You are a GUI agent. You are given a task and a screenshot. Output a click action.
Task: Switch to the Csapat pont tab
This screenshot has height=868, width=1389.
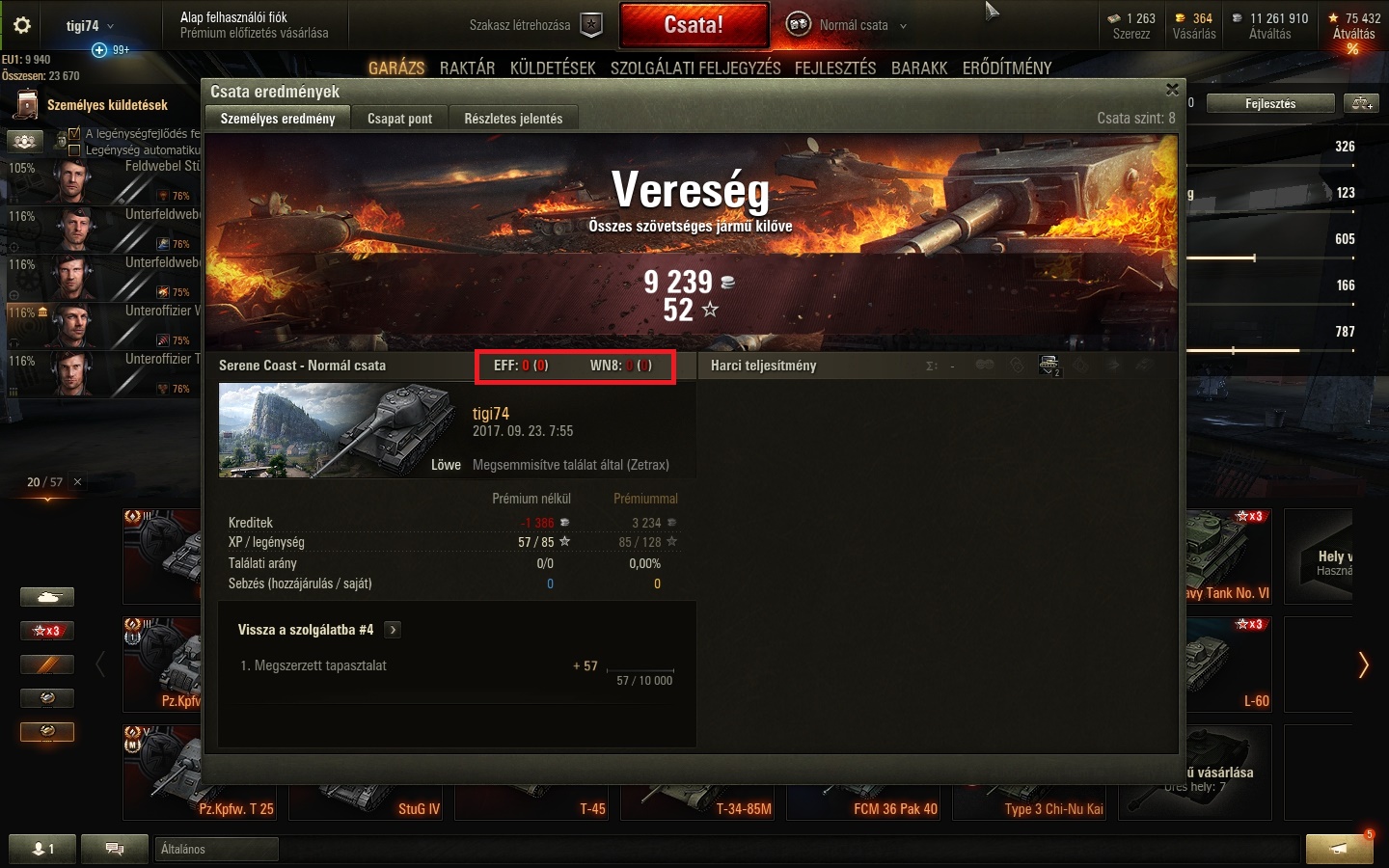(399, 119)
